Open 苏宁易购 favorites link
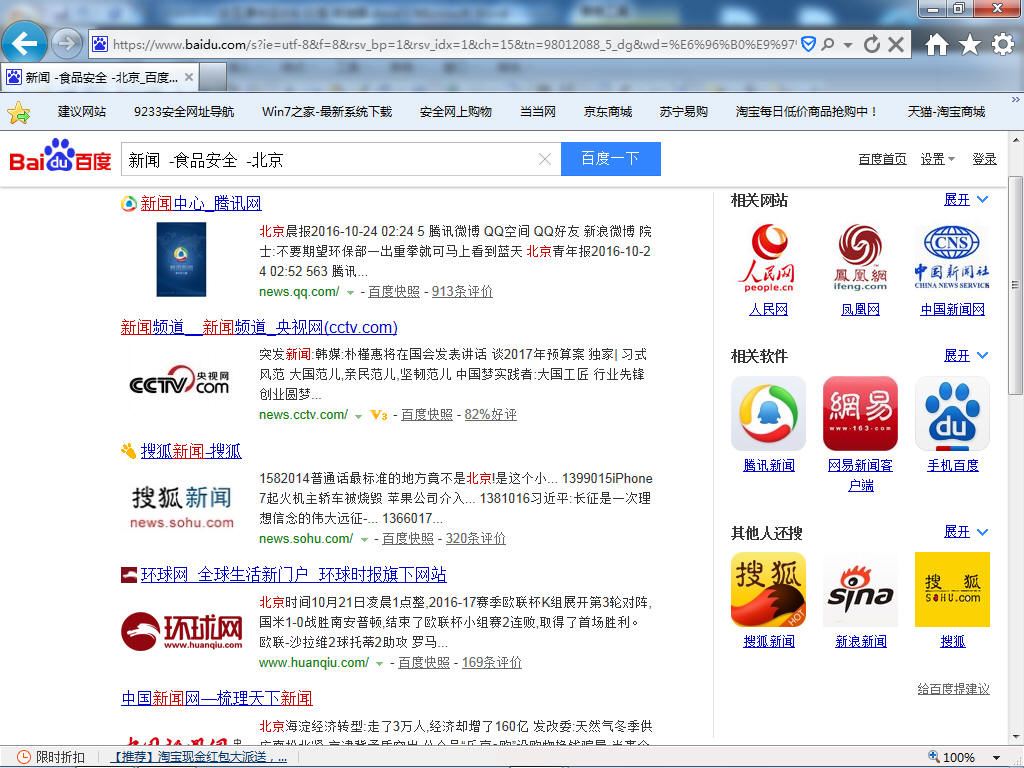The height and width of the screenshot is (768, 1024). click(x=684, y=112)
